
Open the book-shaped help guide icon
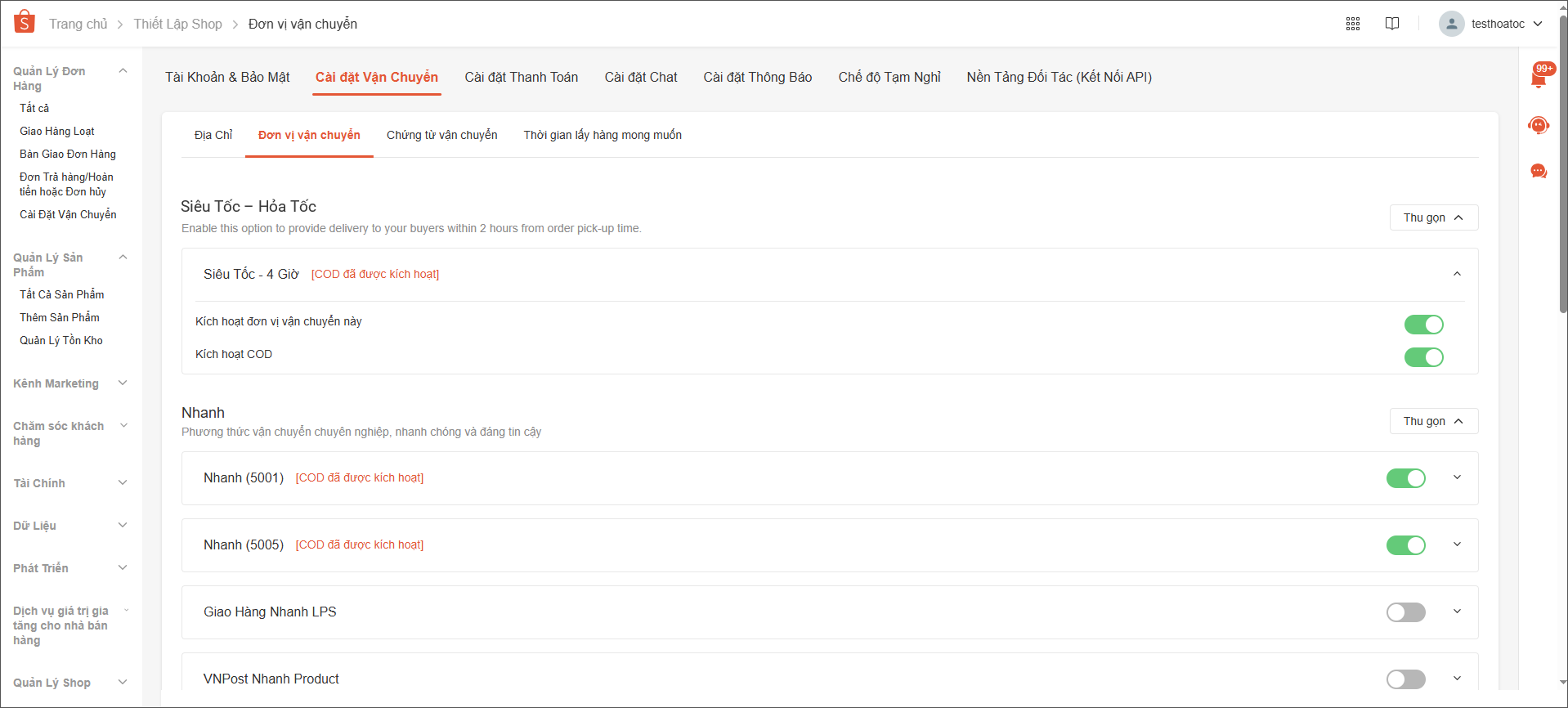click(x=1391, y=24)
